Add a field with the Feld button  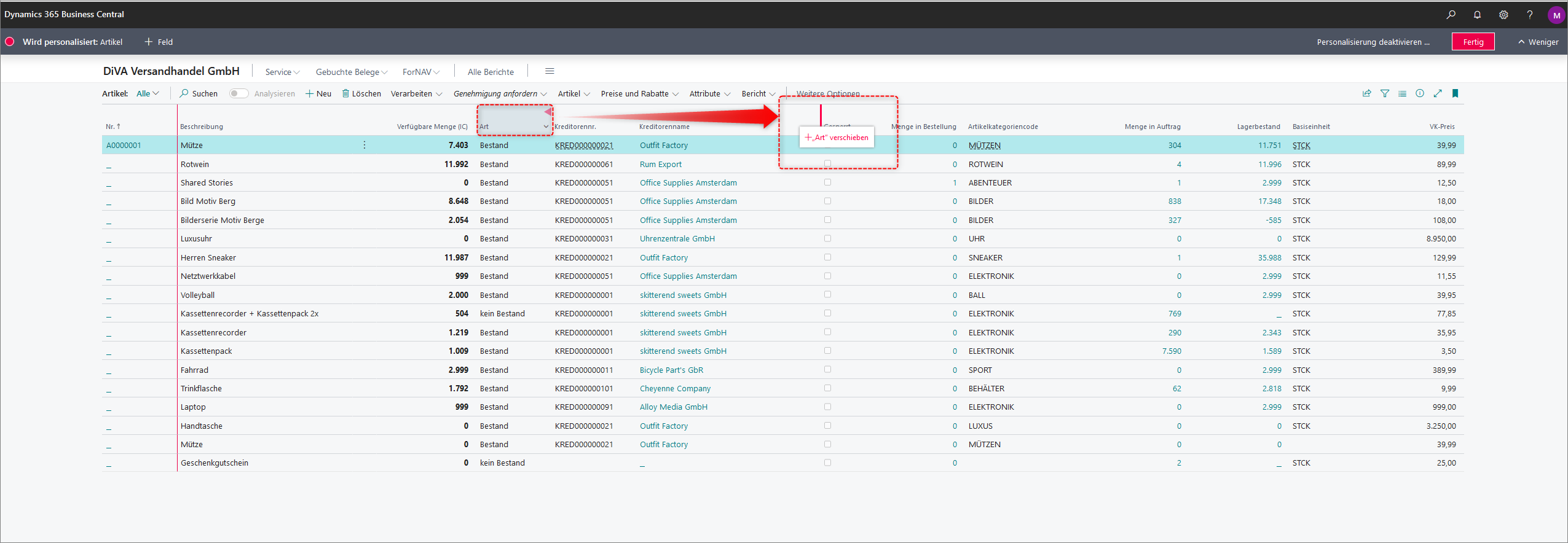pos(159,42)
